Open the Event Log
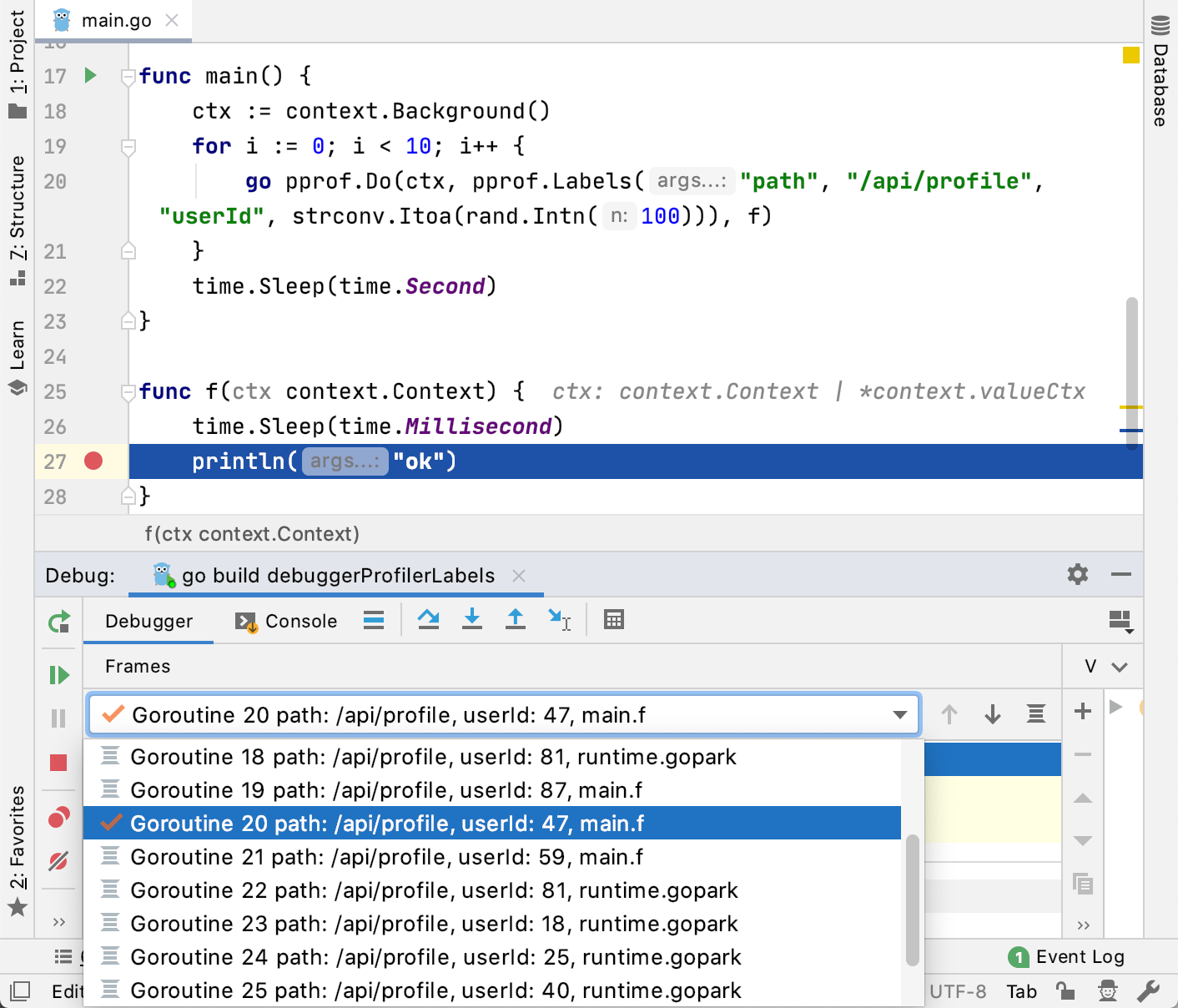Screen dimensions: 1178x1008 [1066, 957]
